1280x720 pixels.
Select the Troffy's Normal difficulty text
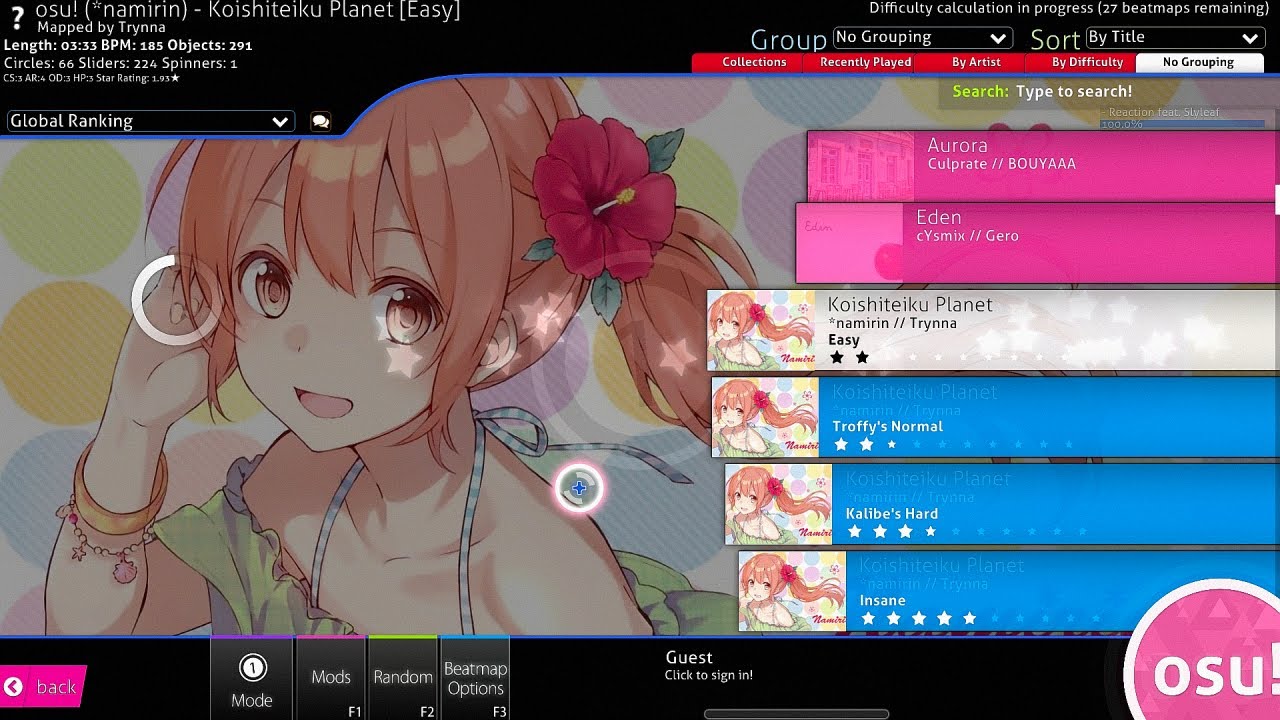pos(888,426)
